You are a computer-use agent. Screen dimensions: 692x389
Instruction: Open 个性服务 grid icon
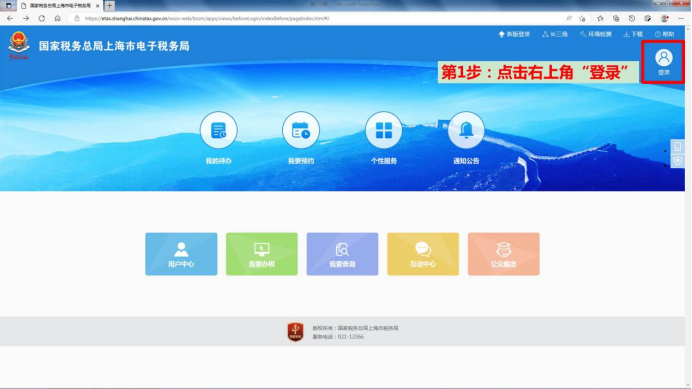tap(384, 130)
